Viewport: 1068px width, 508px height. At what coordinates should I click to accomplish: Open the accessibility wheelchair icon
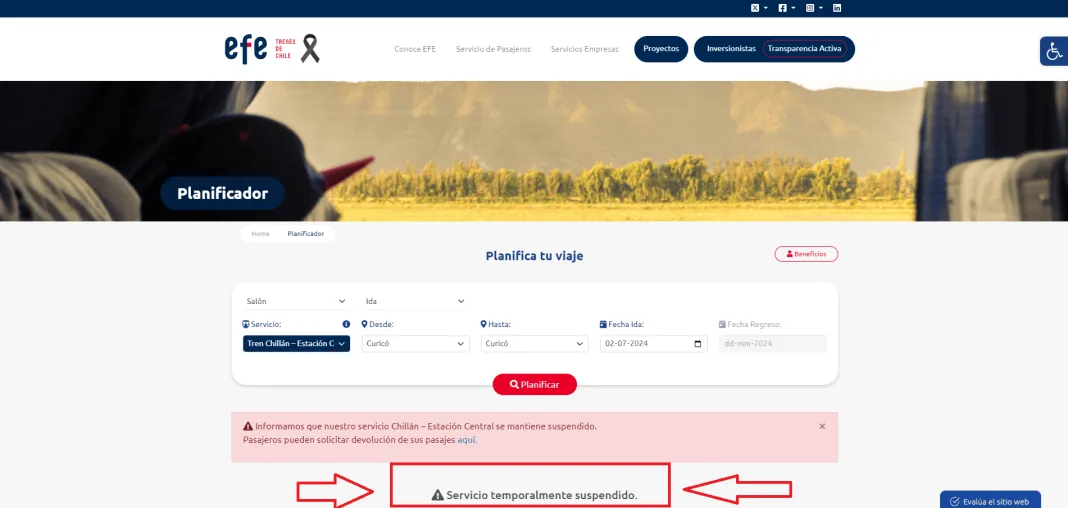pyautogui.click(x=1054, y=51)
